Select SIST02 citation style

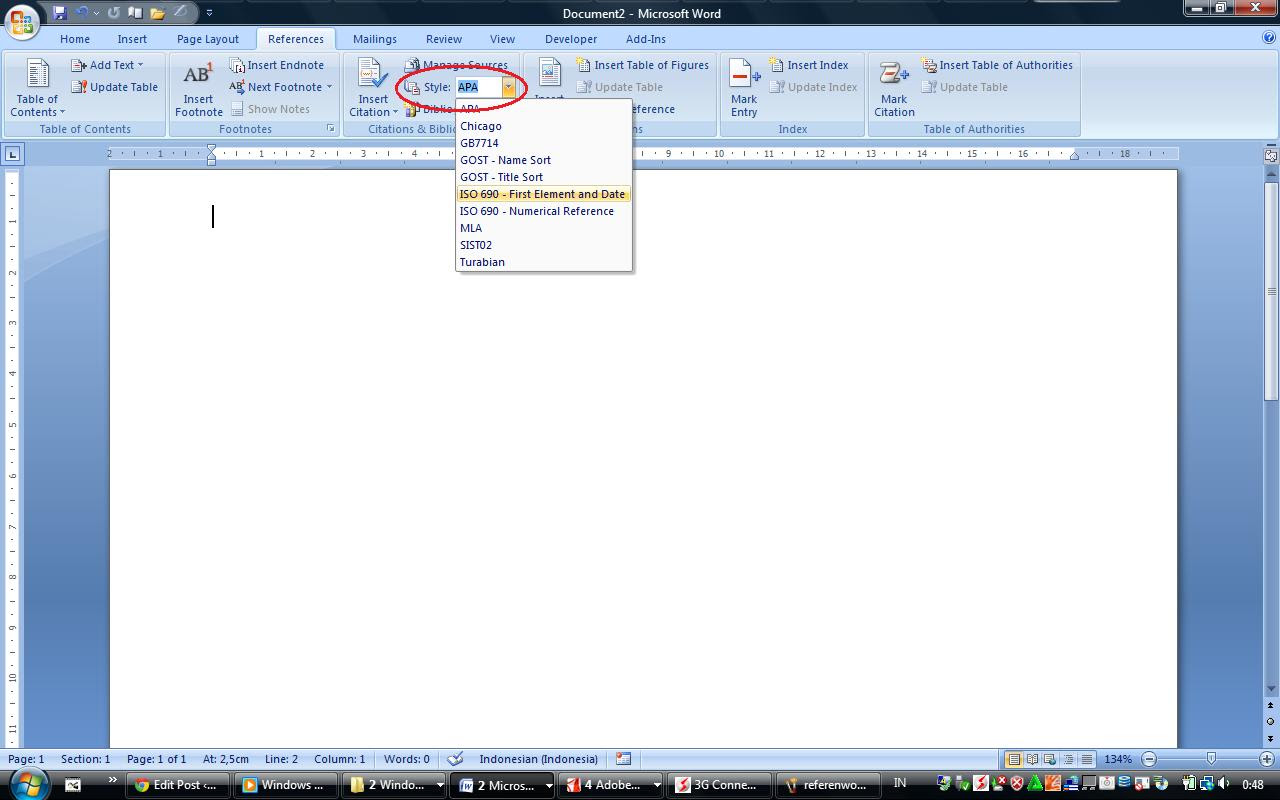coord(543,245)
